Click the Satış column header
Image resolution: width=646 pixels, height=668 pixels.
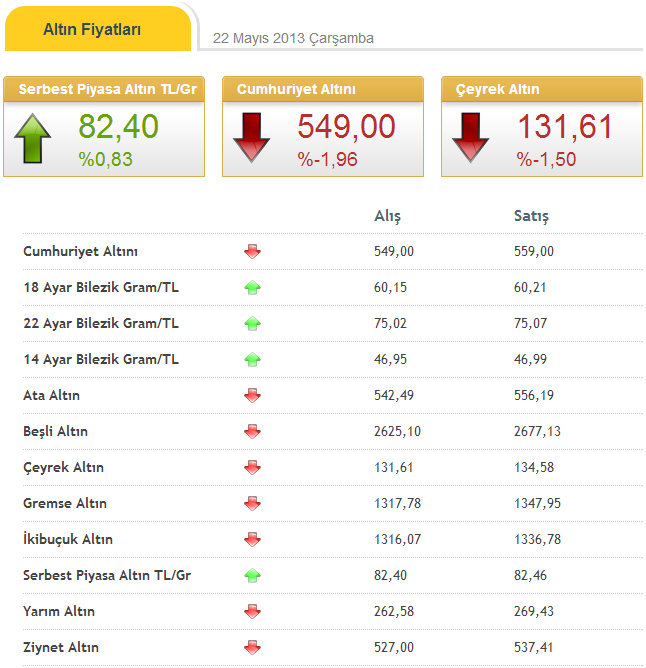(530, 217)
